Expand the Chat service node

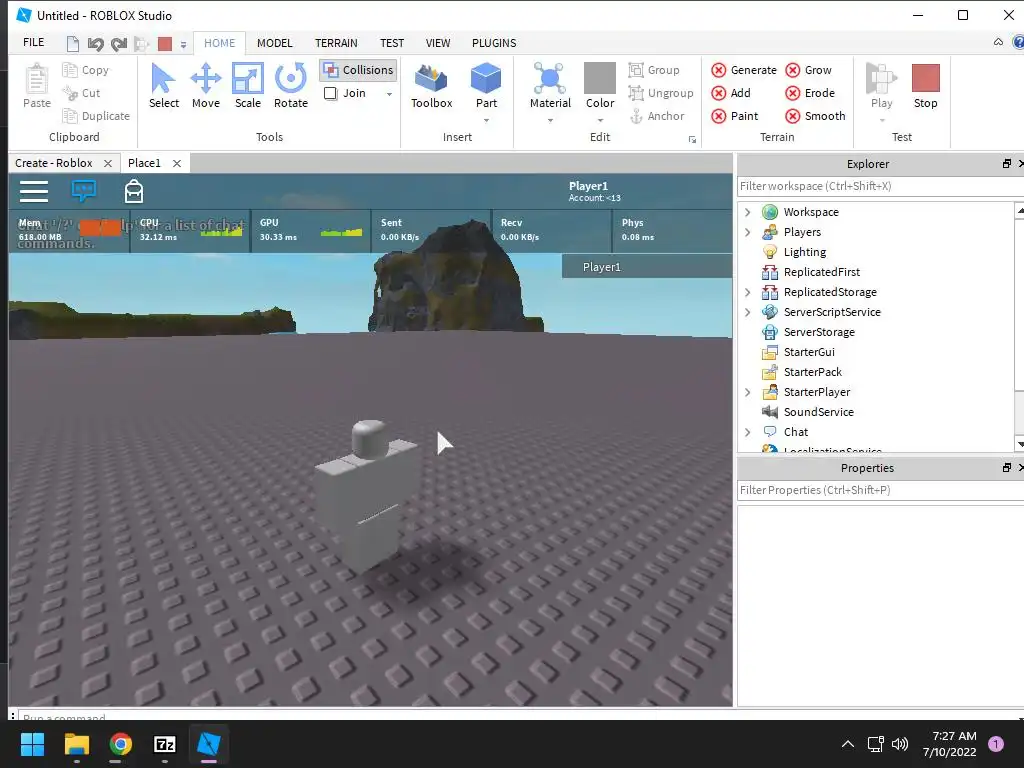tap(748, 432)
